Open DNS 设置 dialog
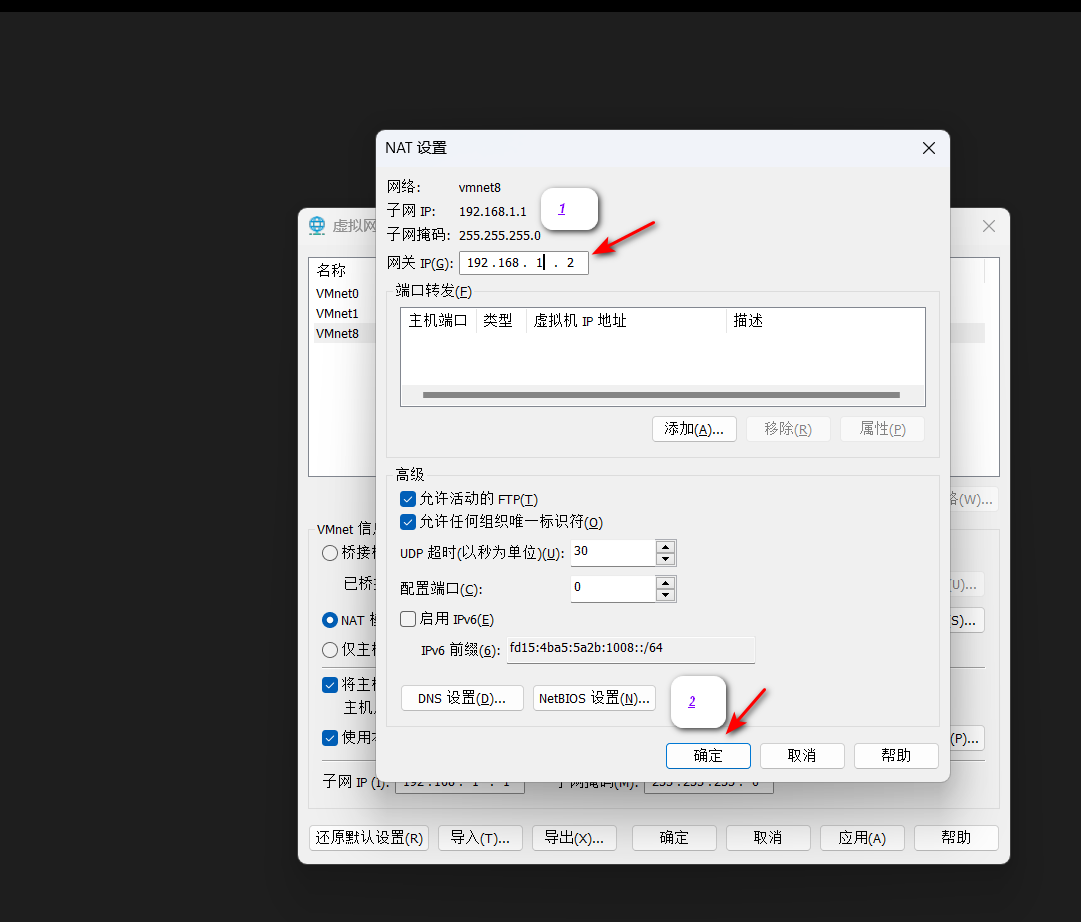 (462, 698)
